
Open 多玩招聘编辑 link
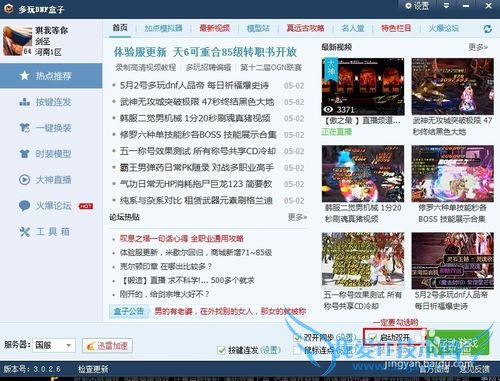(x=208, y=67)
